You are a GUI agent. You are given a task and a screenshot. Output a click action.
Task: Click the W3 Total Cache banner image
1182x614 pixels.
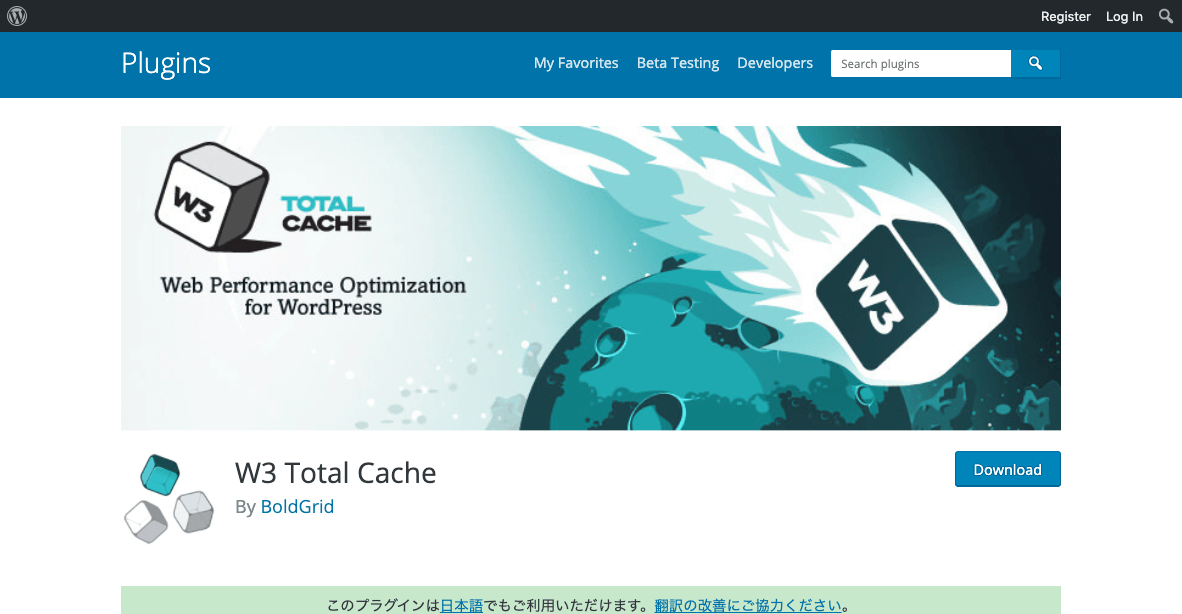pos(590,277)
